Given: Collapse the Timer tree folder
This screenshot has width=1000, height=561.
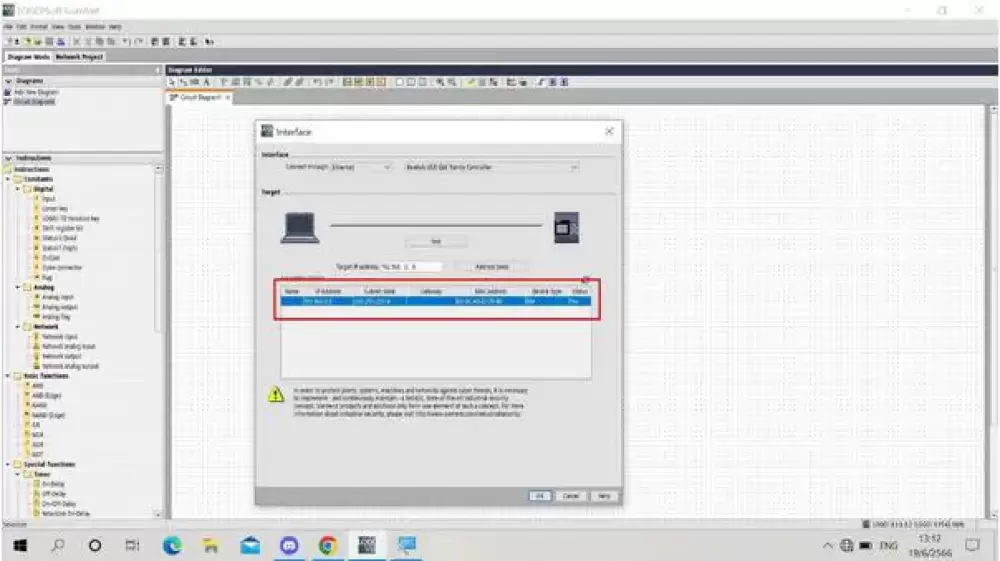Looking at the screenshot, I should (x=18, y=474).
